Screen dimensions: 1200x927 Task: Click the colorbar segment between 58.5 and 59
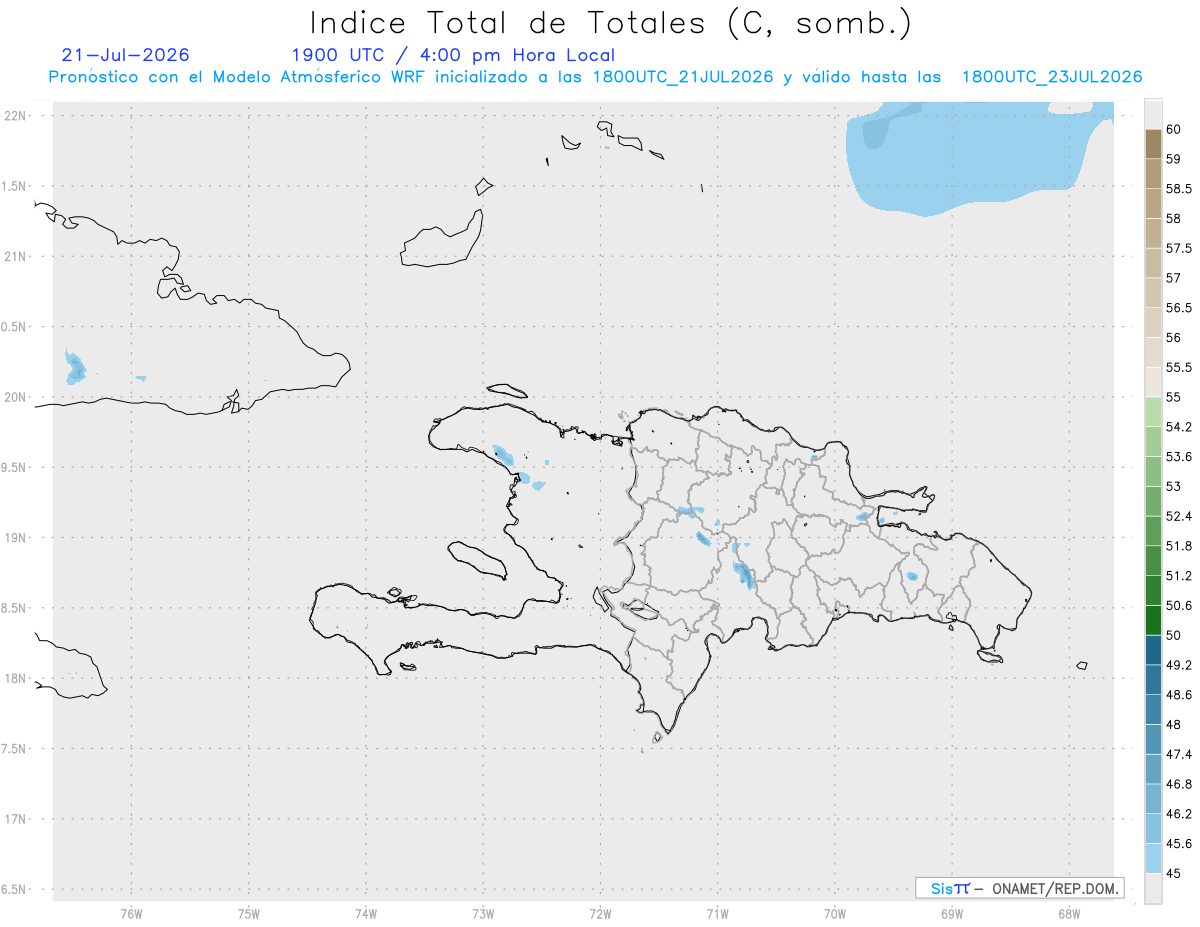coord(1153,173)
